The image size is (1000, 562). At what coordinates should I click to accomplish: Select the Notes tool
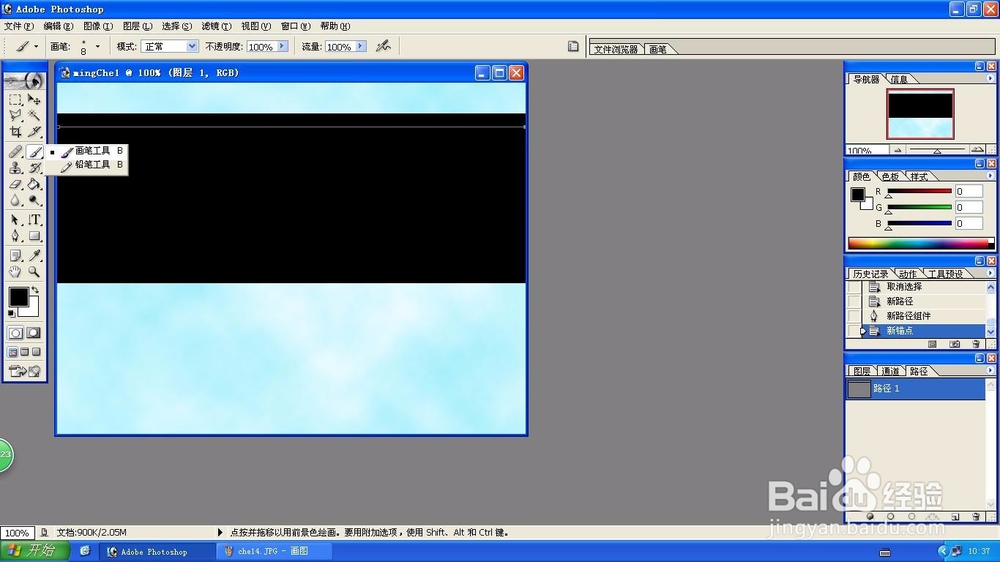pos(15,256)
